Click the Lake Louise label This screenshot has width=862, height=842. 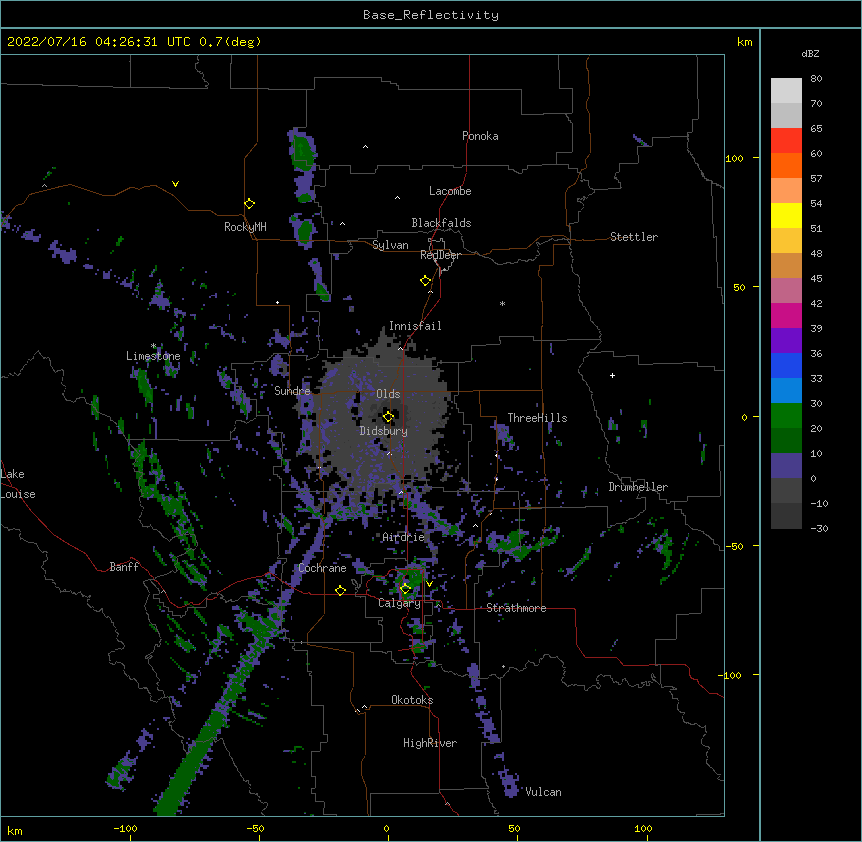click(x=18, y=484)
